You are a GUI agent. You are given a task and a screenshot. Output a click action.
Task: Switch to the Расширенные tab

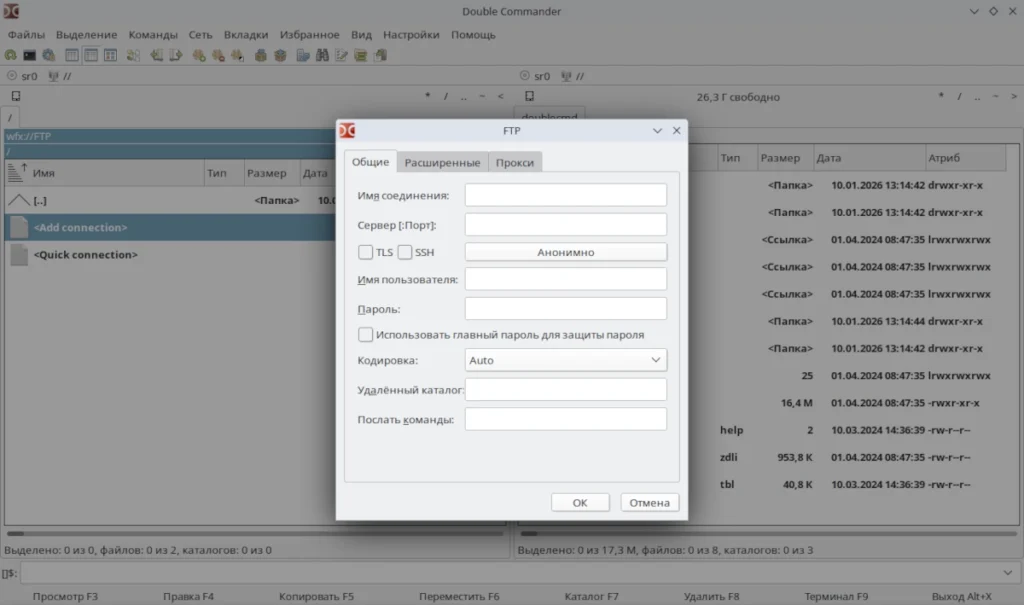coord(442,162)
